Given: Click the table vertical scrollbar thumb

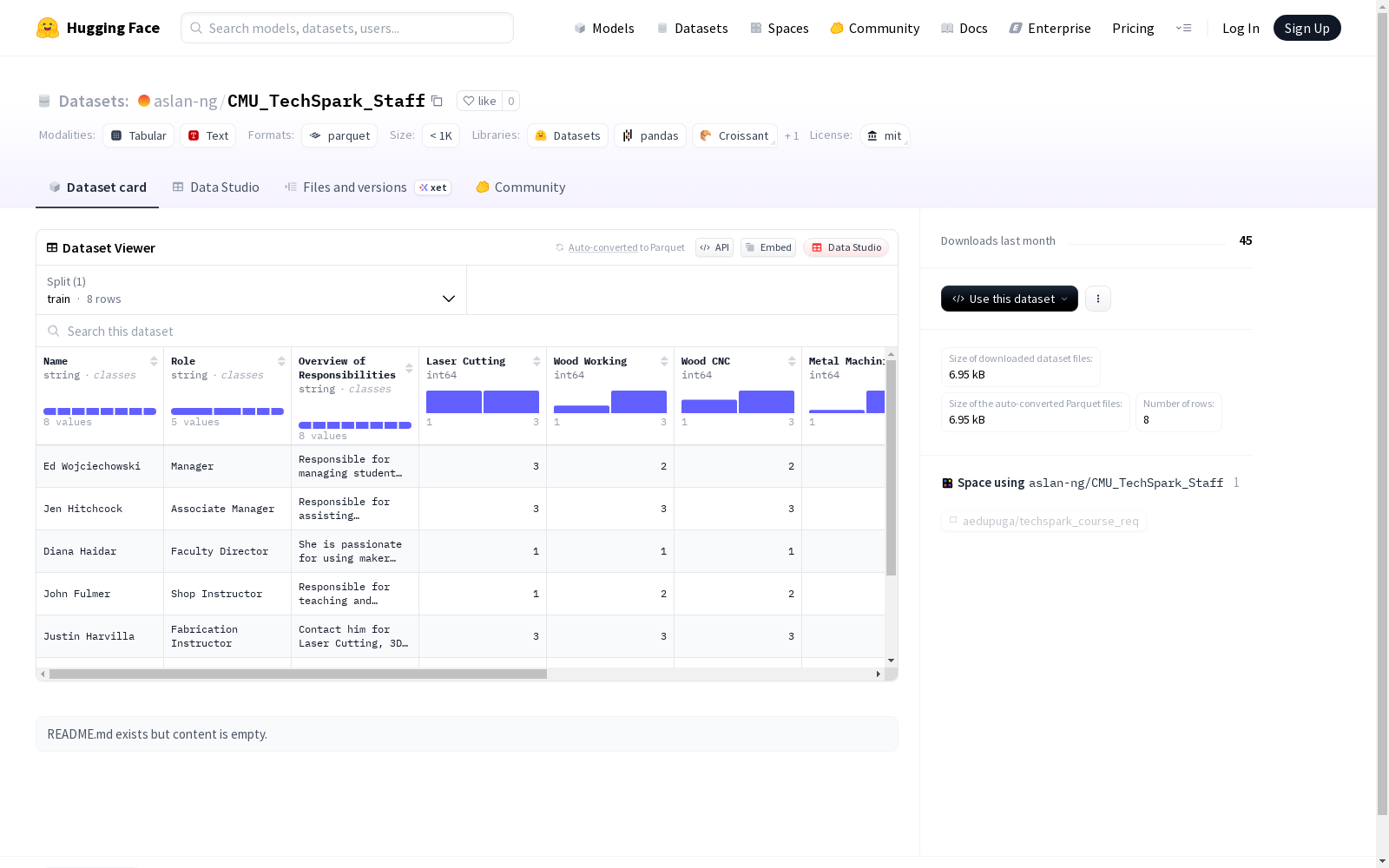Looking at the screenshot, I should [891, 468].
